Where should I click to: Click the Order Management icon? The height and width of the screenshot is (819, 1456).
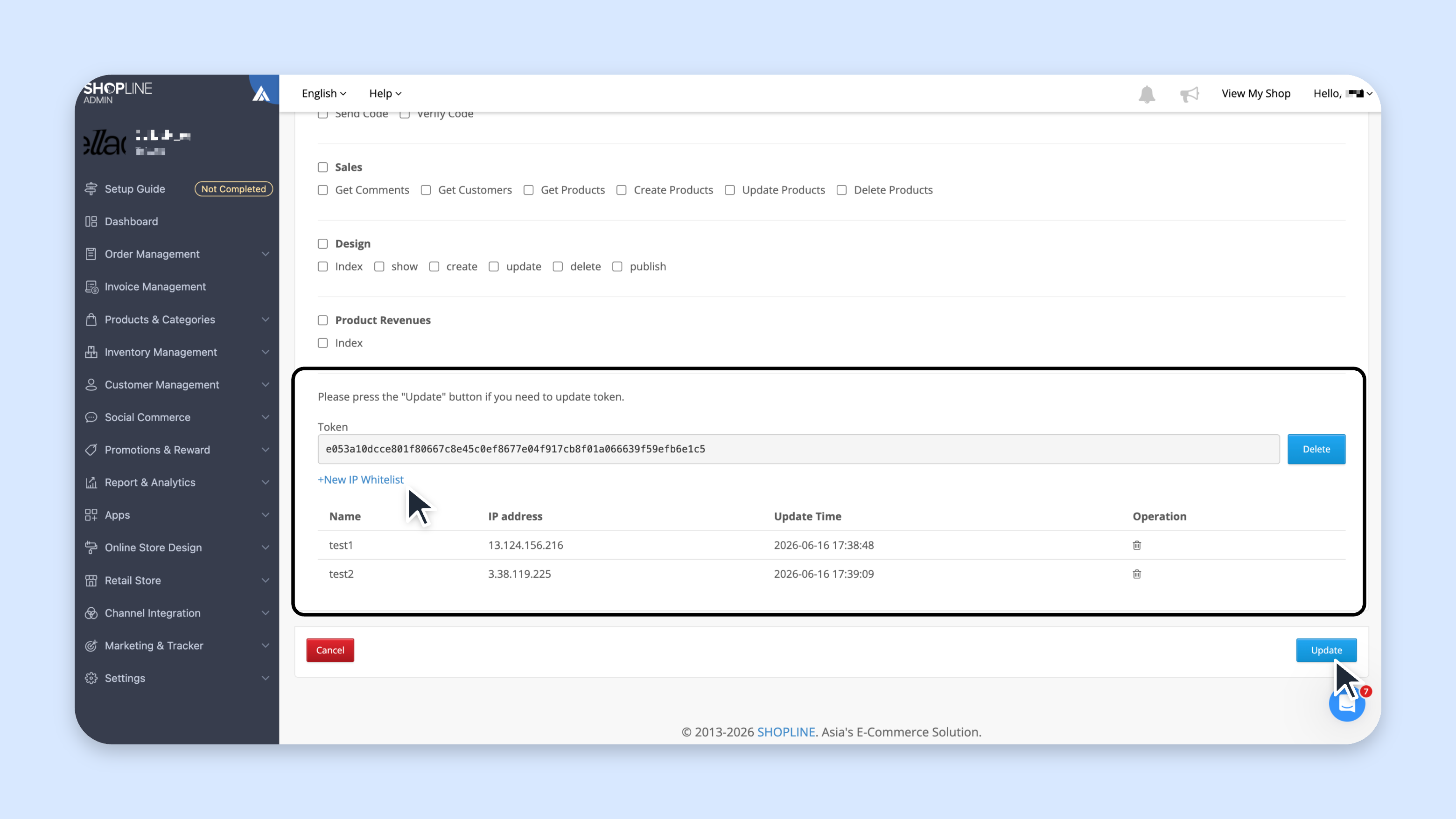coord(91,254)
